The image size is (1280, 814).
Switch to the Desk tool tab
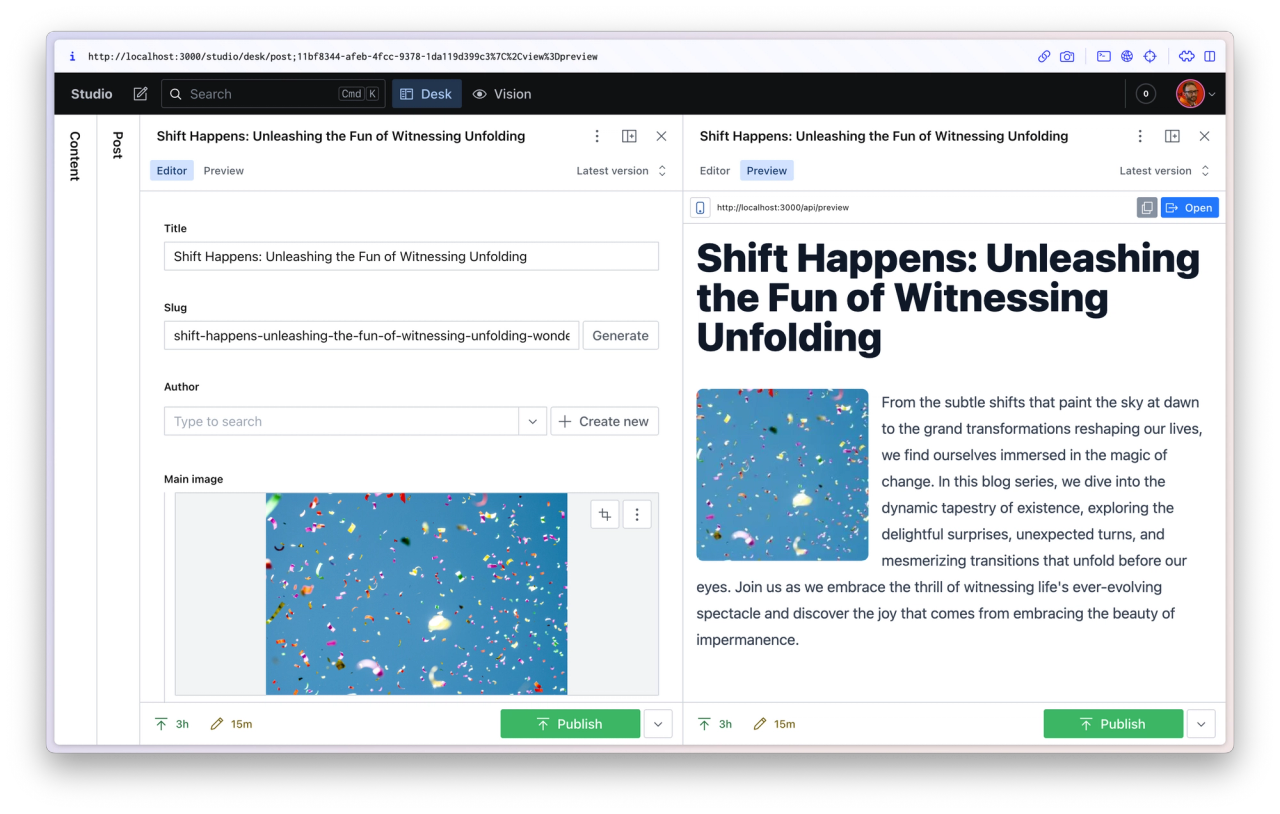click(x=426, y=93)
